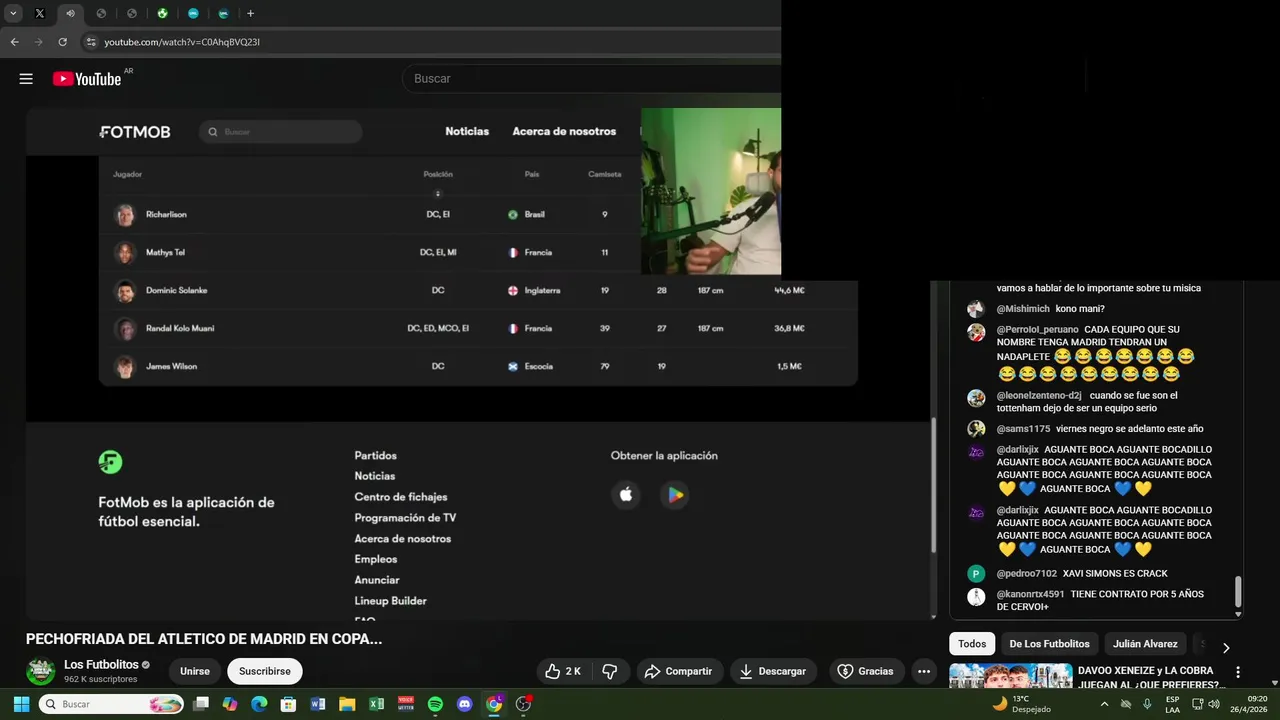Download the video via Descargar
The width and height of the screenshot is (1280, 720).
pos(773,671)
